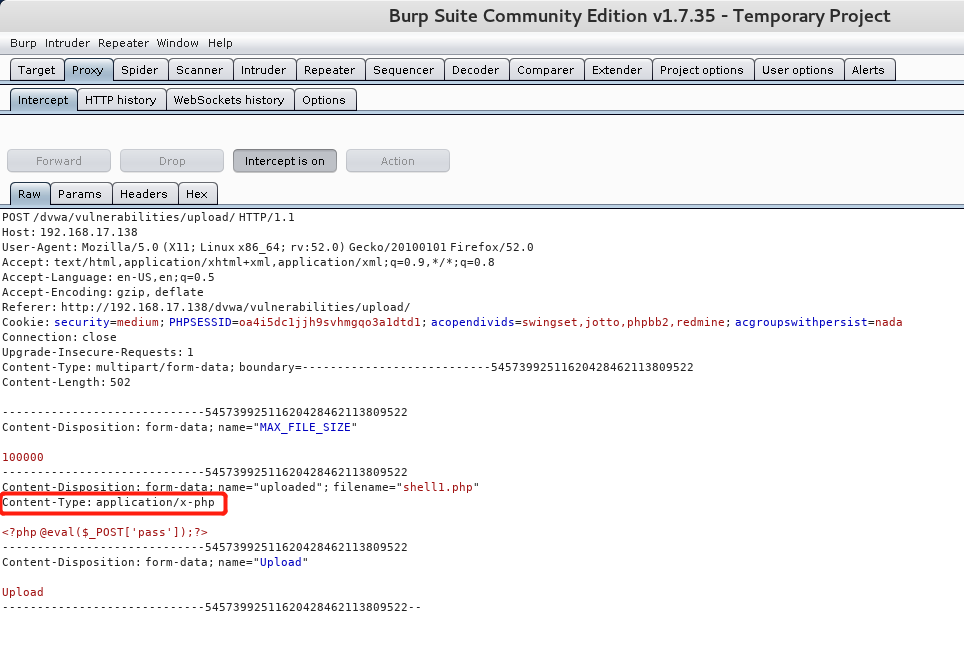Open the Repeater menu in menu bar
Image resolution: width=964 pixels, height=672 pixels.
pos(123,43)
